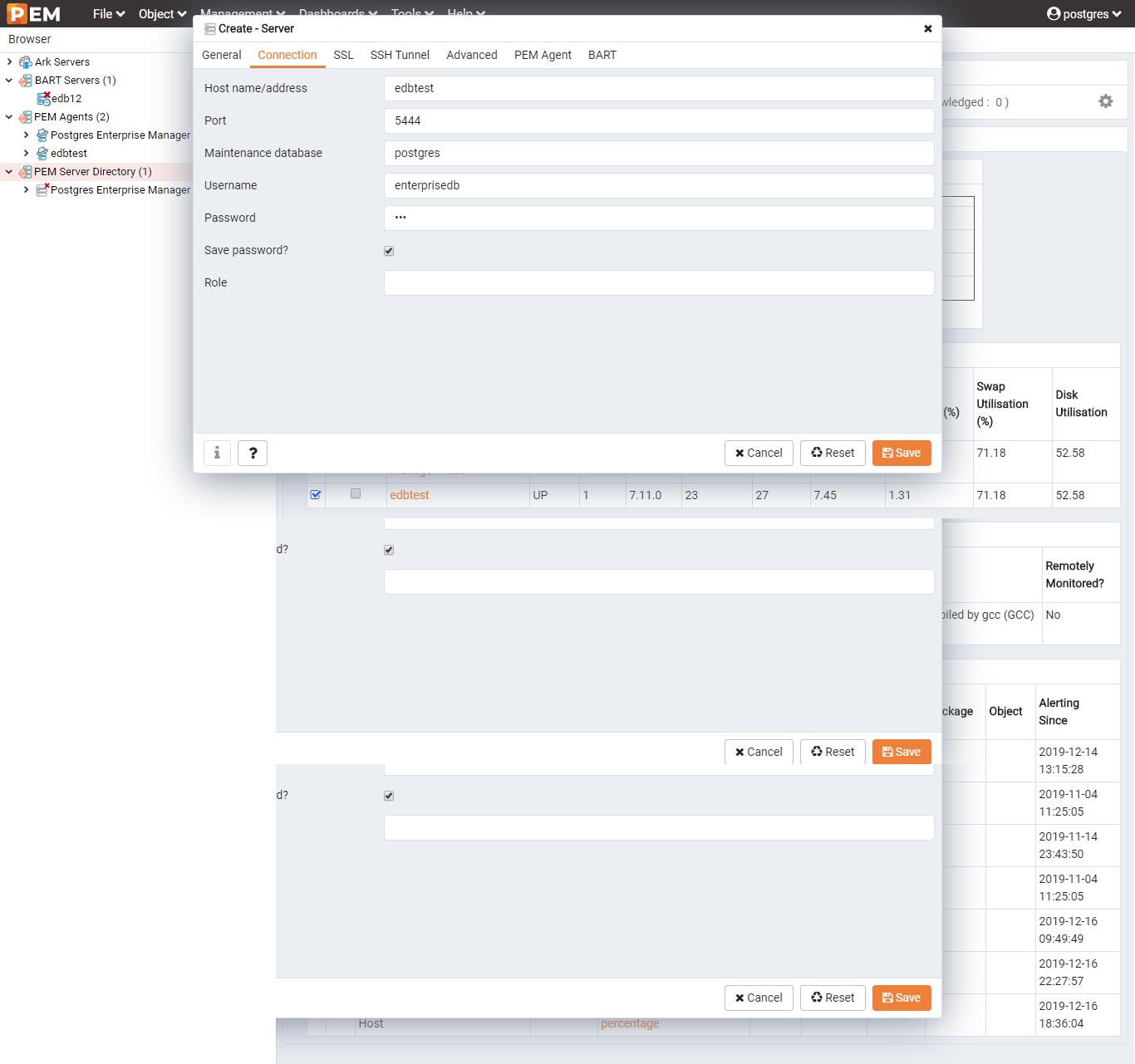Switch to the Advanced tab
The height and width of the screenshot is (1064, 1135).
click(x=472, y=55)
